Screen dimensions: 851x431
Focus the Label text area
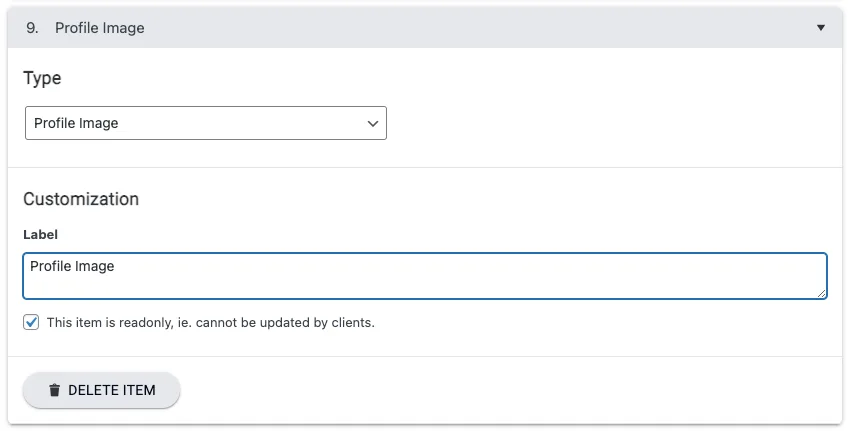click(424, 276)
